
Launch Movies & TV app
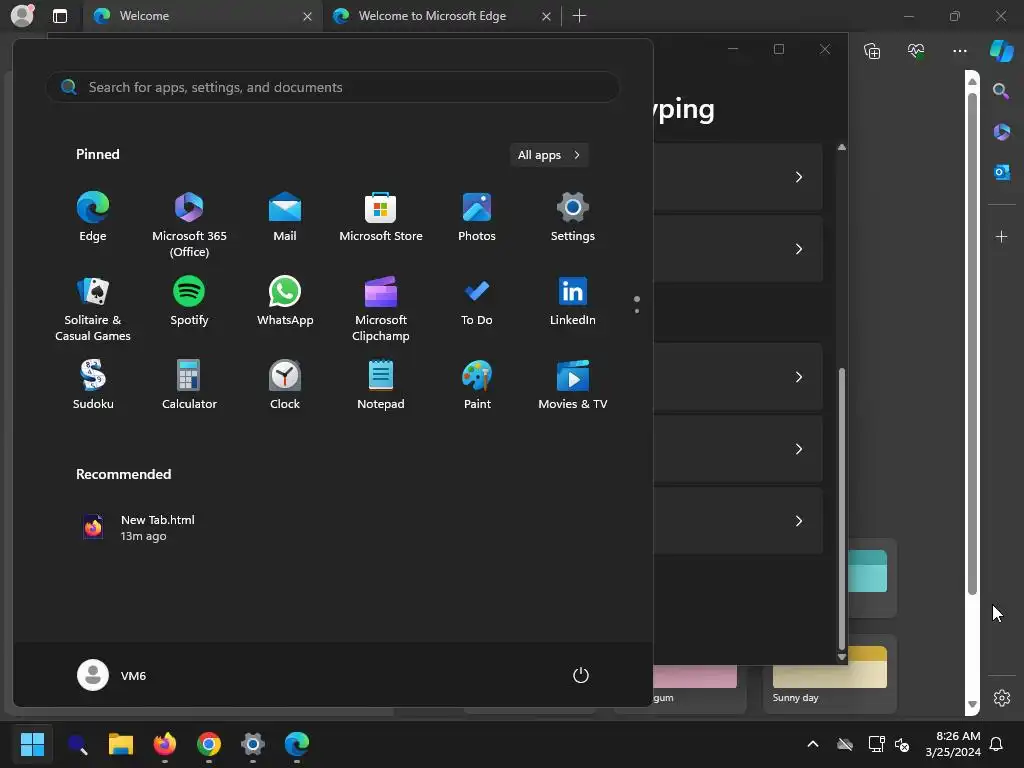click(x=573, y=385)
